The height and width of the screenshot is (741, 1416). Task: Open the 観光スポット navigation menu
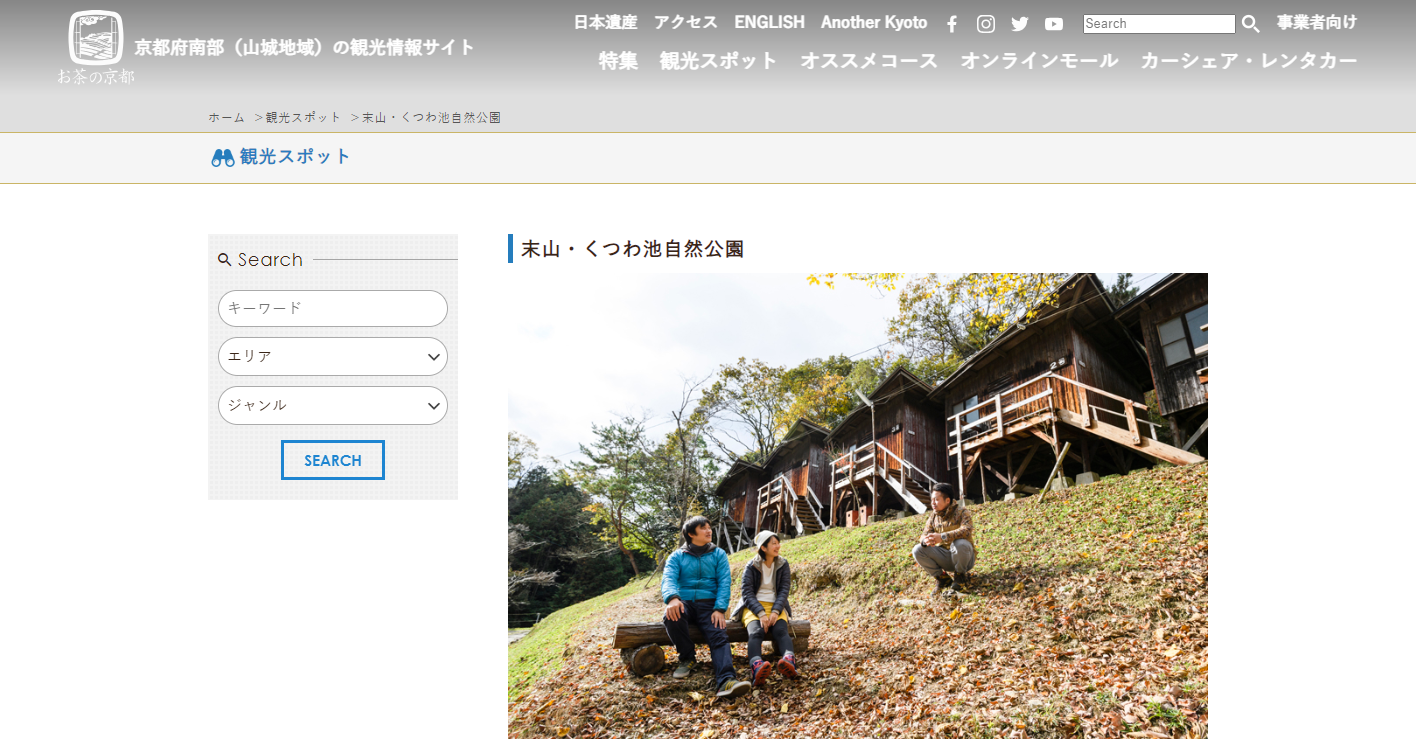tap(718, 61)
